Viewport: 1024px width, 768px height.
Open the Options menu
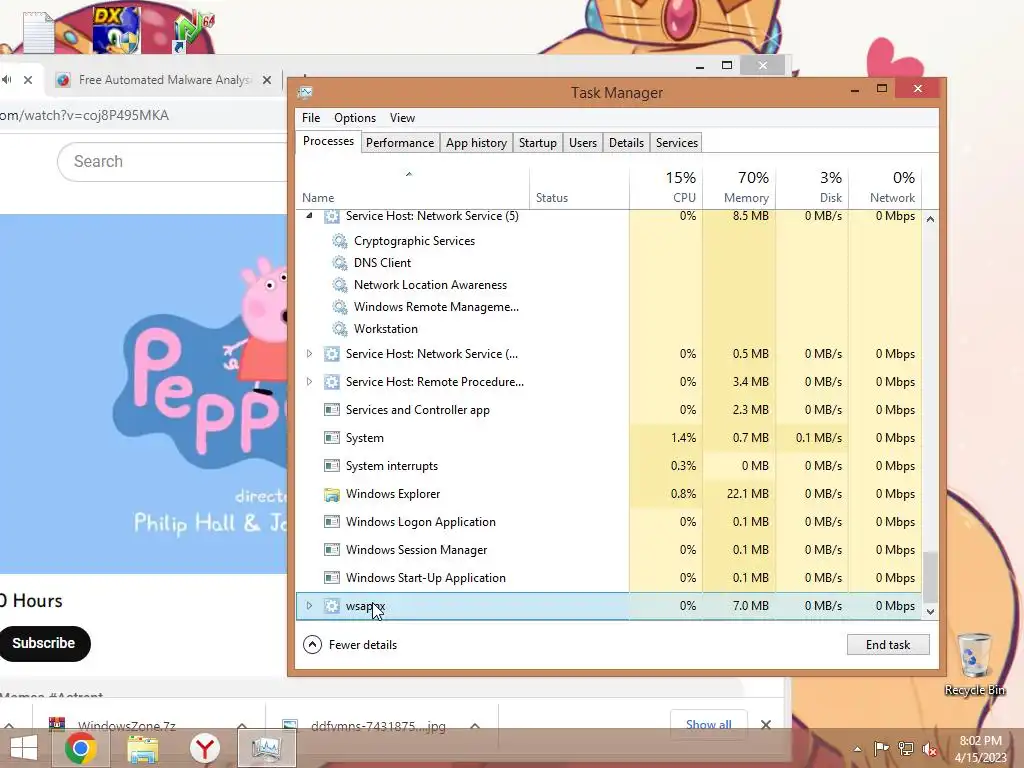tap(355, 118)
